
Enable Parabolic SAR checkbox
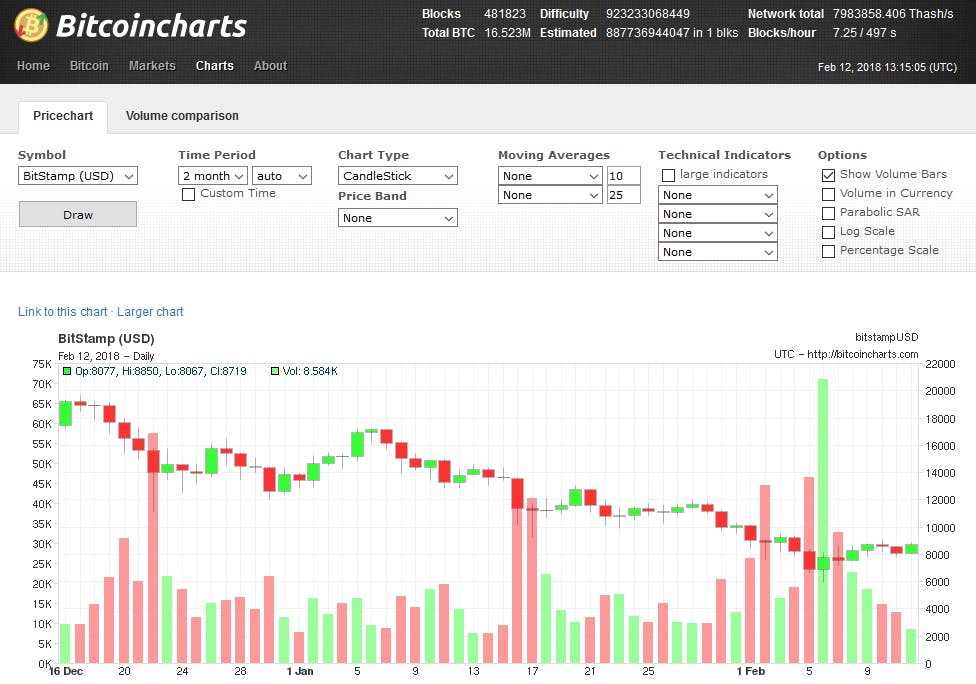coord(828,213)
